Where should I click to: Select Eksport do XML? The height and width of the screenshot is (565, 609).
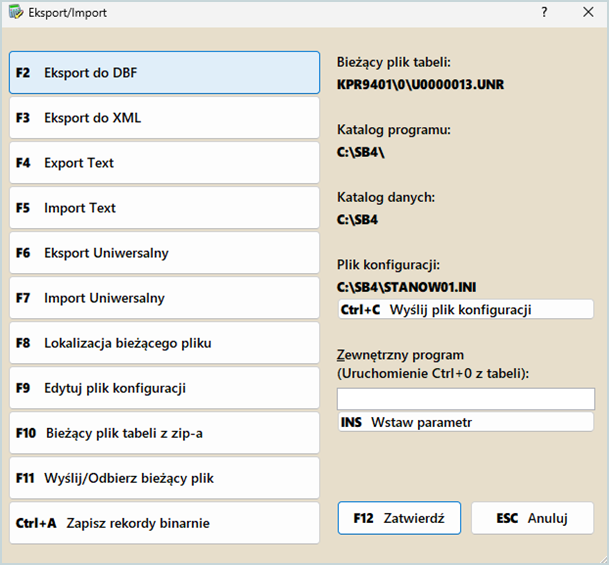(x=164, y=118)
